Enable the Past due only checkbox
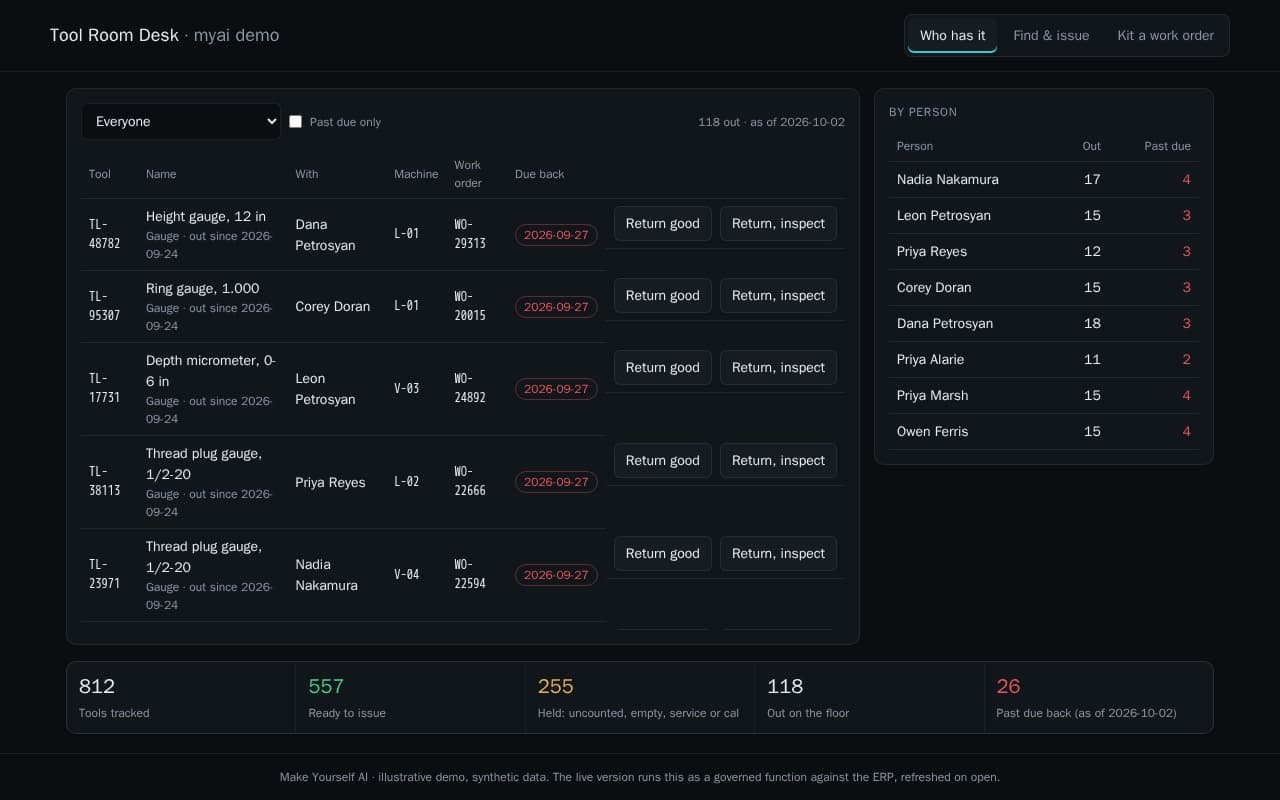Viewport: 1280px width, 800px height. coord(295,122)
